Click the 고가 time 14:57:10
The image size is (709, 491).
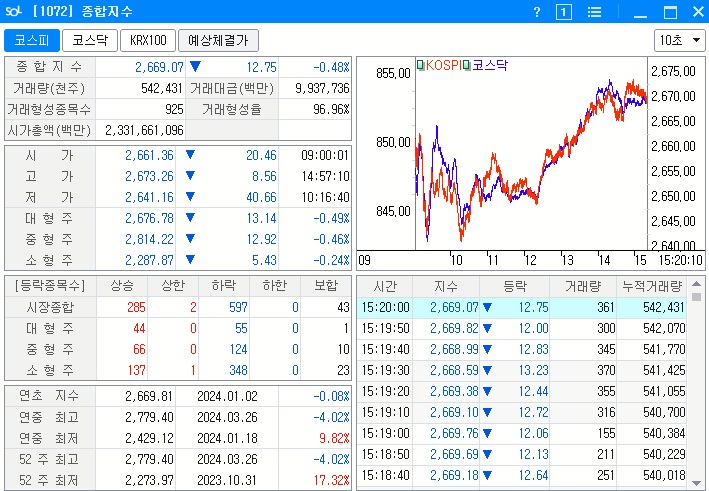click(326, 176)
